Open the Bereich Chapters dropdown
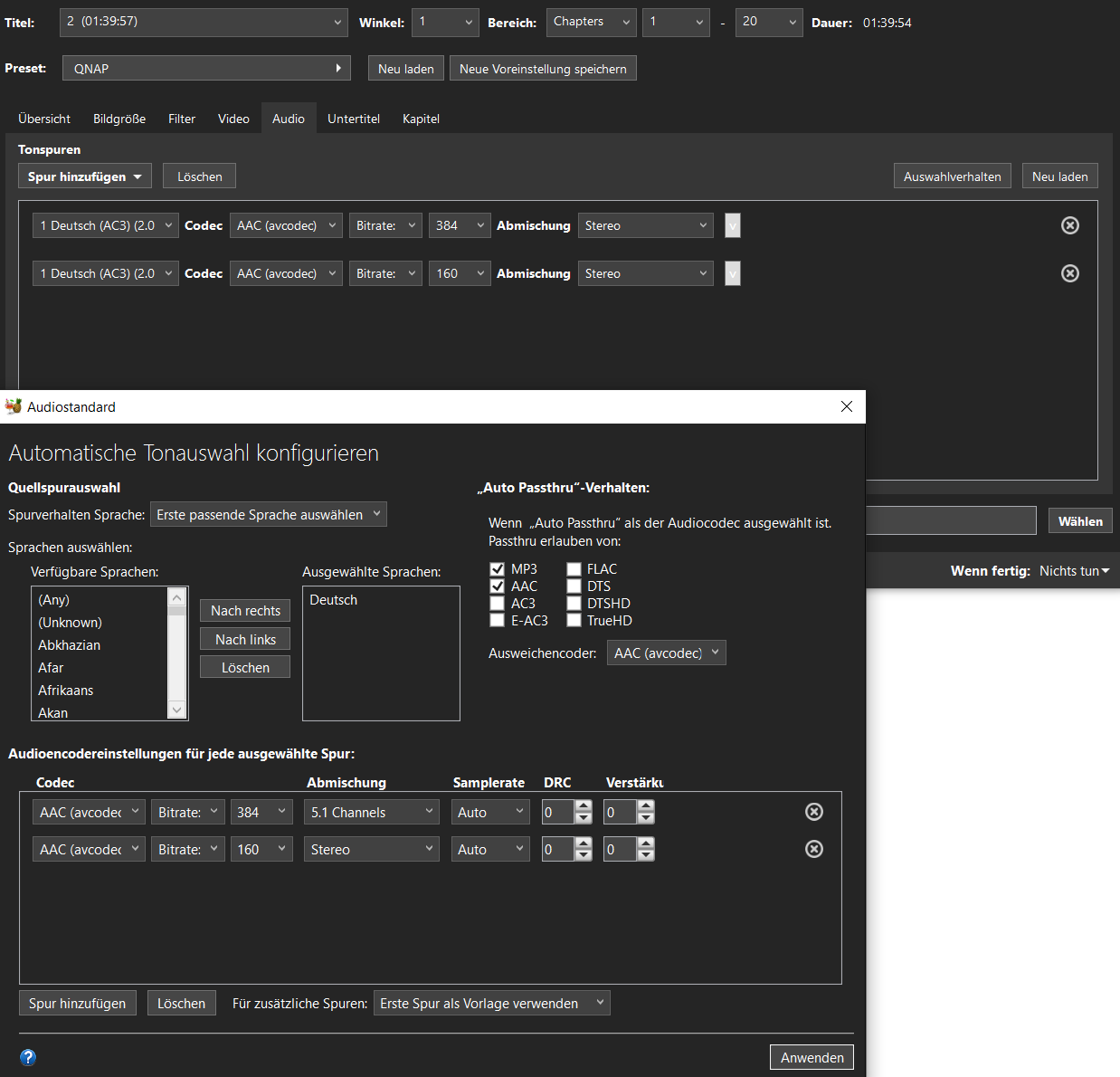 591,22
